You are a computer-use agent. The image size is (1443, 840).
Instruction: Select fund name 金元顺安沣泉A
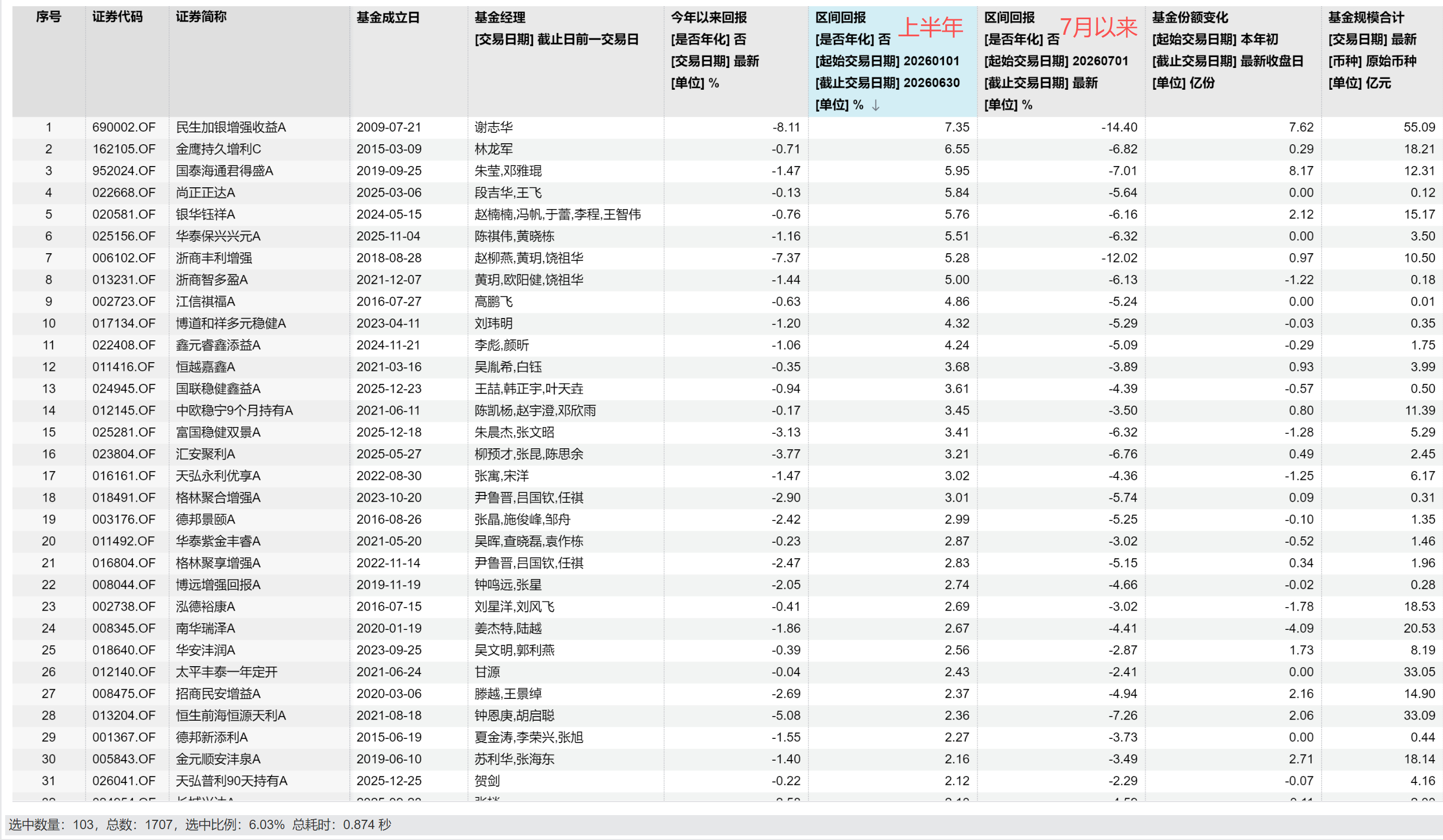(x=218, y=758)
